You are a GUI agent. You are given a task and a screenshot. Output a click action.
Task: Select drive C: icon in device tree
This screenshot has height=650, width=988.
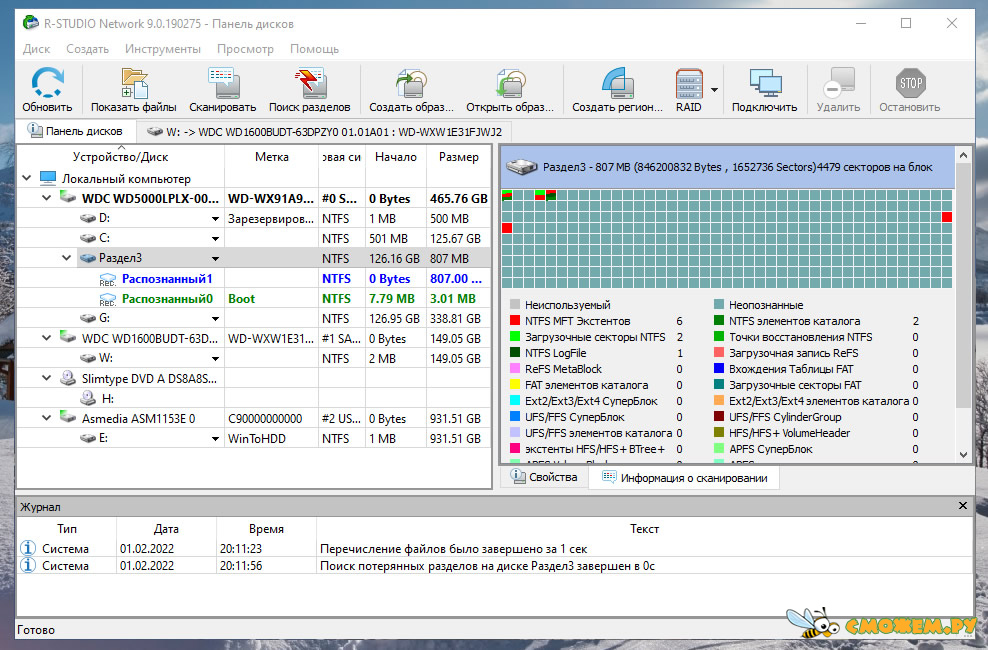point(88,239)
